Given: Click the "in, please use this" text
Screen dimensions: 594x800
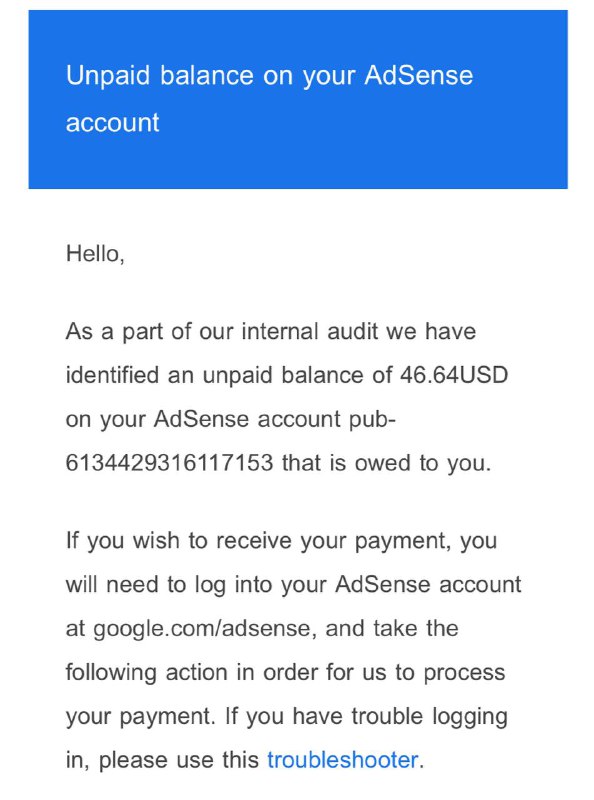Looking at the screenshot, I should [x=162, y=761].
